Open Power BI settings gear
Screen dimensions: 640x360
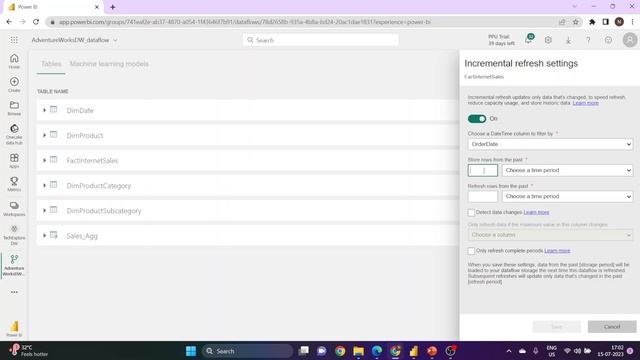click(x=548, y=40)
